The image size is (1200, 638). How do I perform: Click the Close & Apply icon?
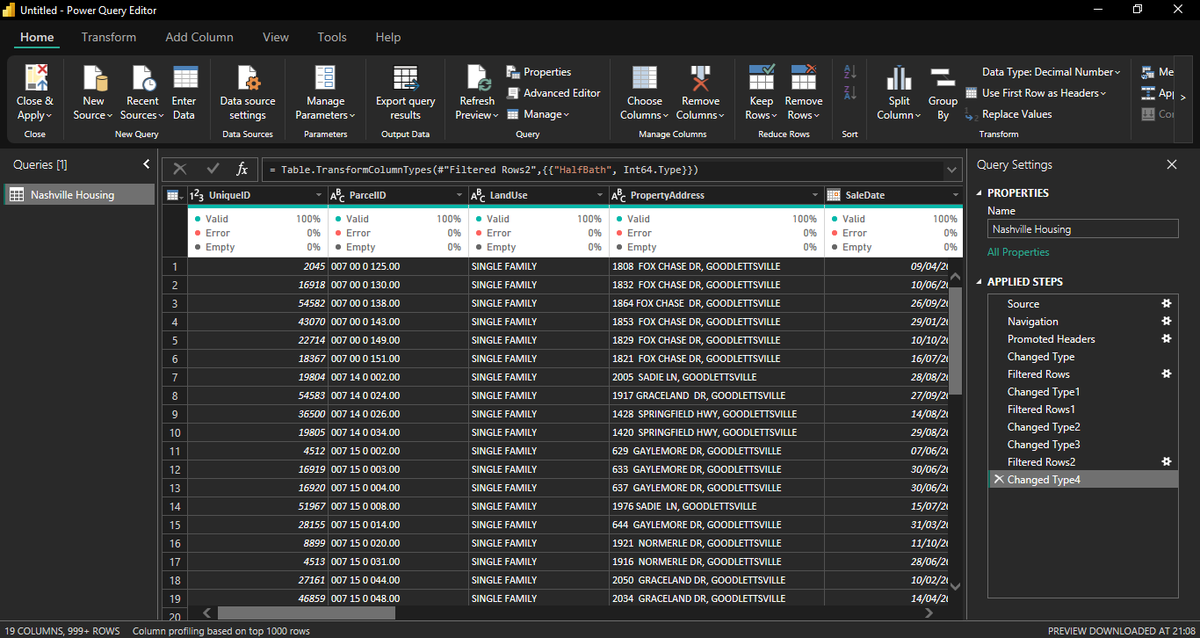click(35, 78)
